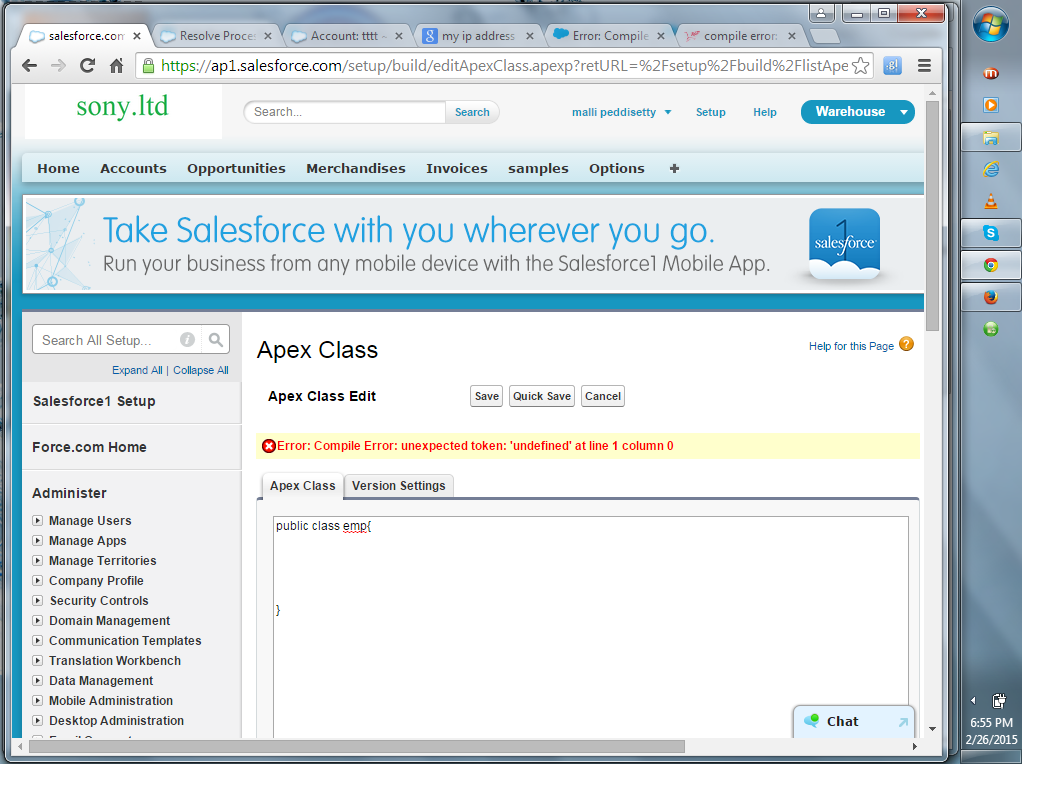Open Google Chrome from the taskbar

[x=991, y=265]
